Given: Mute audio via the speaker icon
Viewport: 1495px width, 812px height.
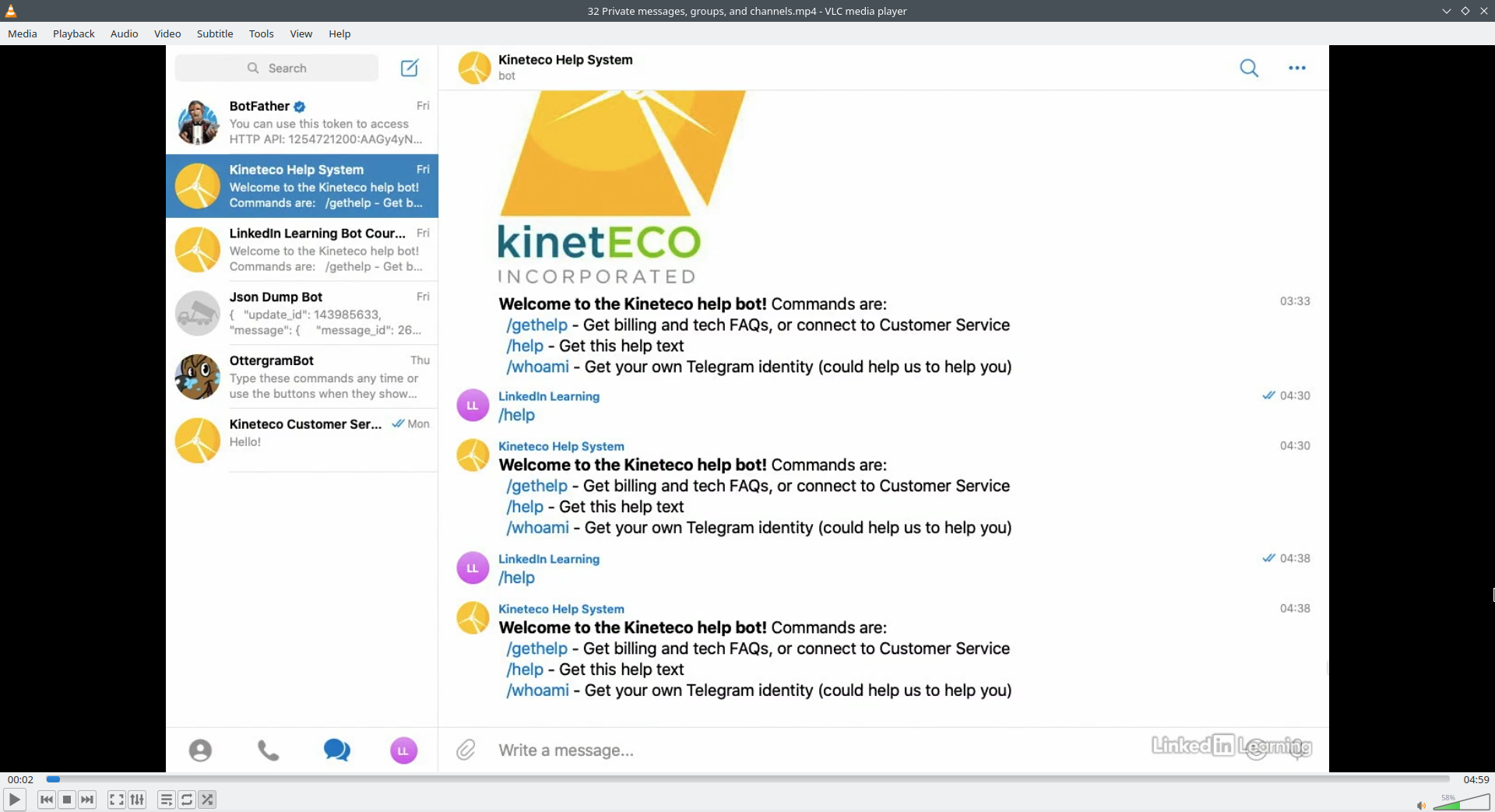Looking at the screenshot, I should (x=1421, y=805).
